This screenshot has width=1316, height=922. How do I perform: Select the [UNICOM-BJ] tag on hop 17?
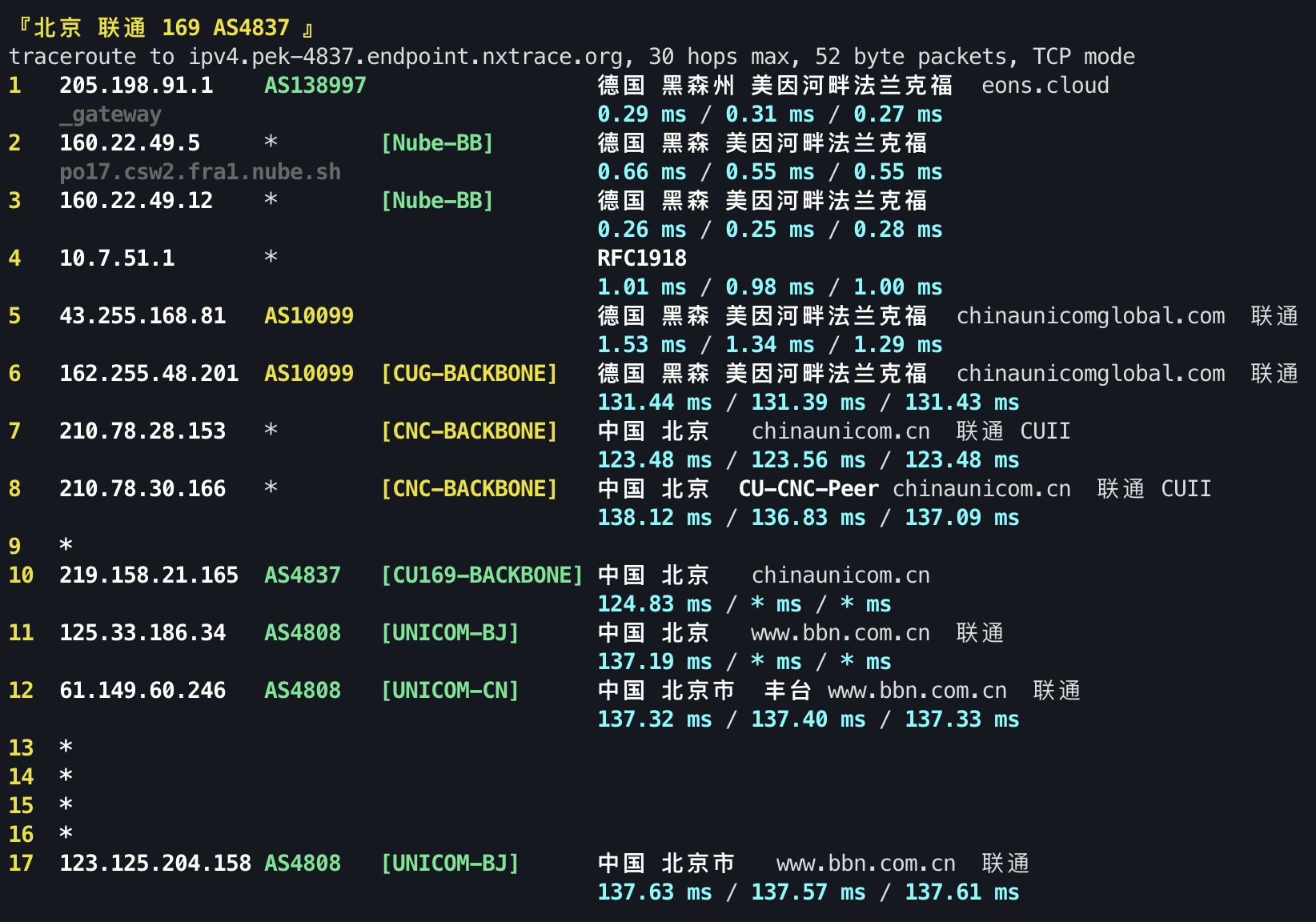450,863
